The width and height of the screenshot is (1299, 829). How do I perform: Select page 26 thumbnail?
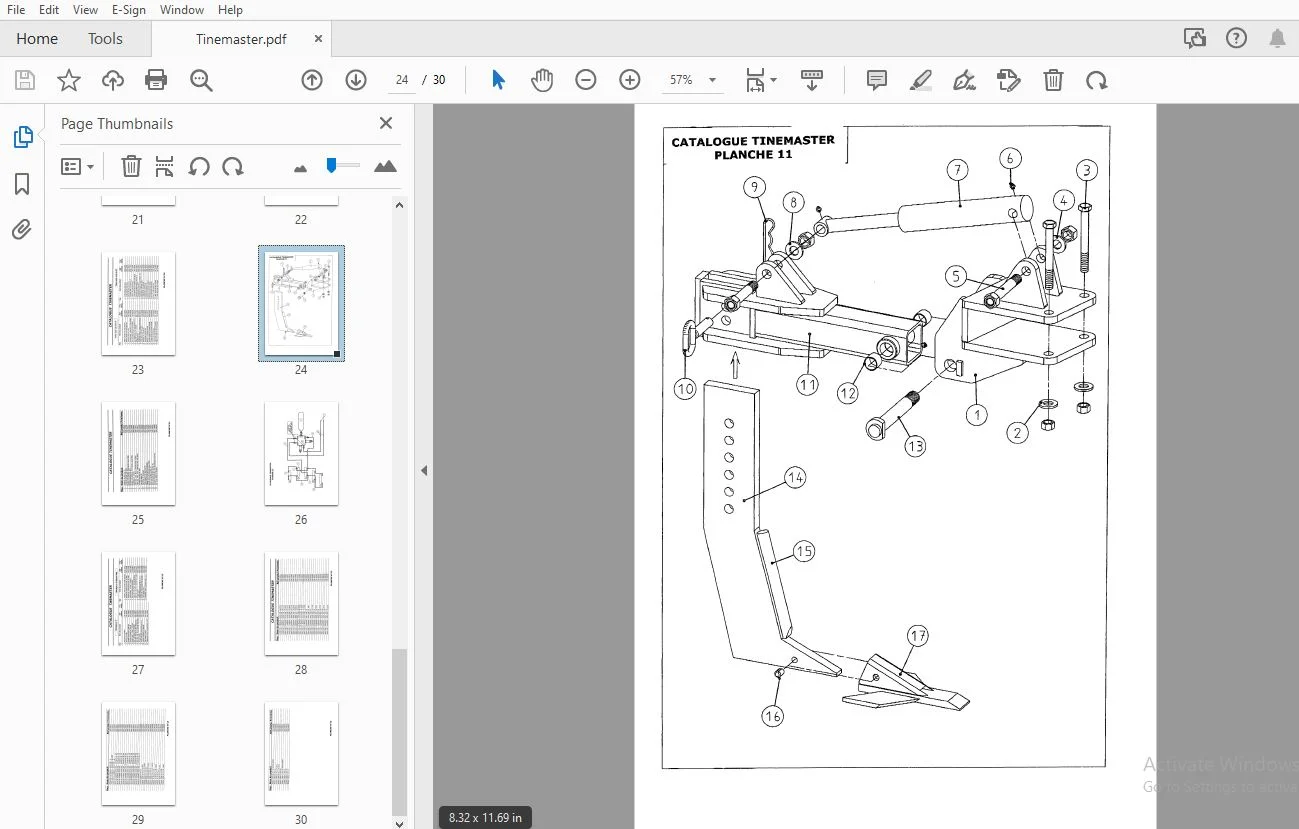[x=301, y=454]
